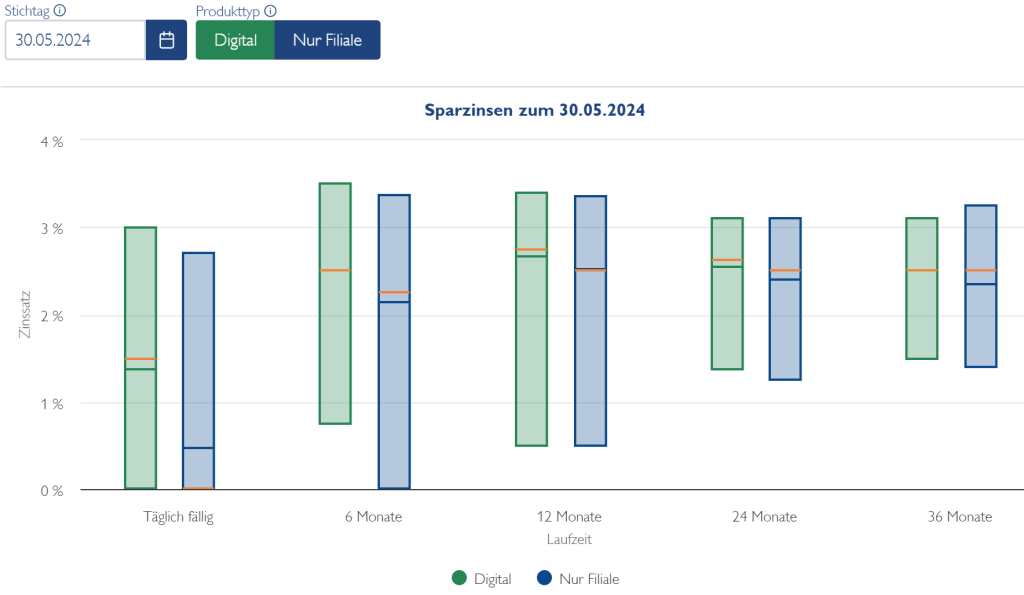1024x595 pixels.
Task: Click the calendar icon button
Action: click(x=167, y=40)
